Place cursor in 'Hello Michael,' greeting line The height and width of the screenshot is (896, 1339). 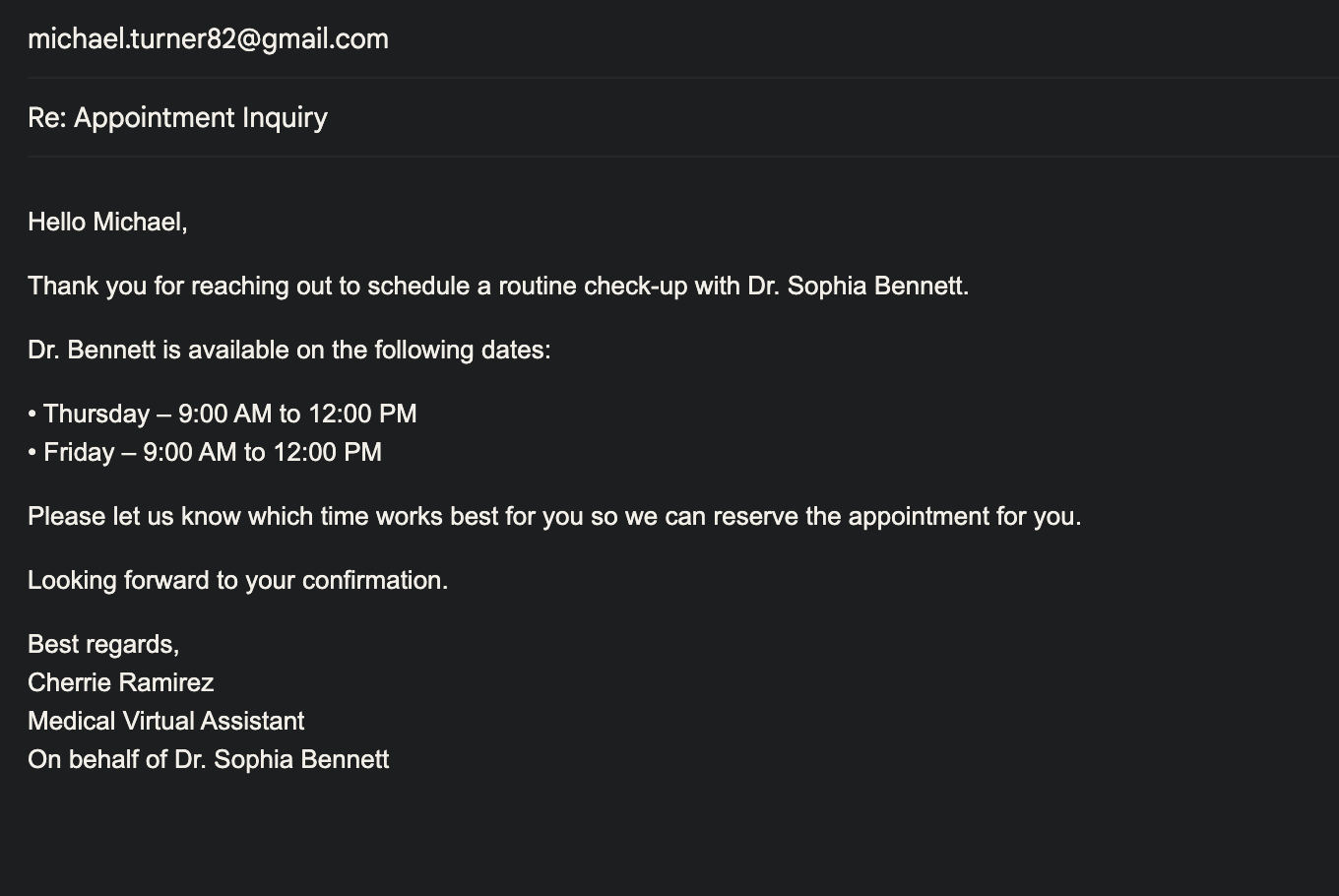107,223
